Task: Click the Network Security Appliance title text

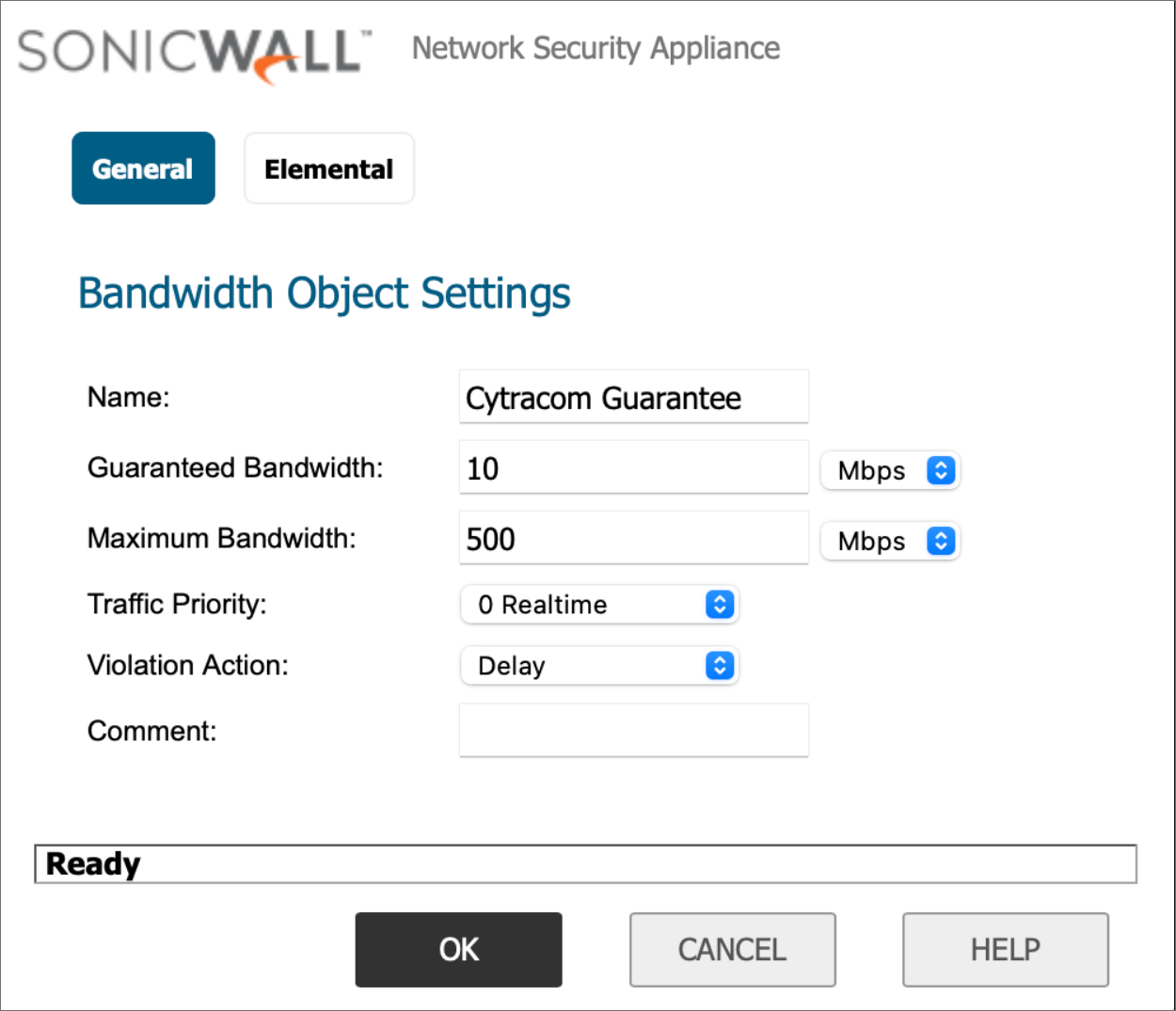Action: 596,48
